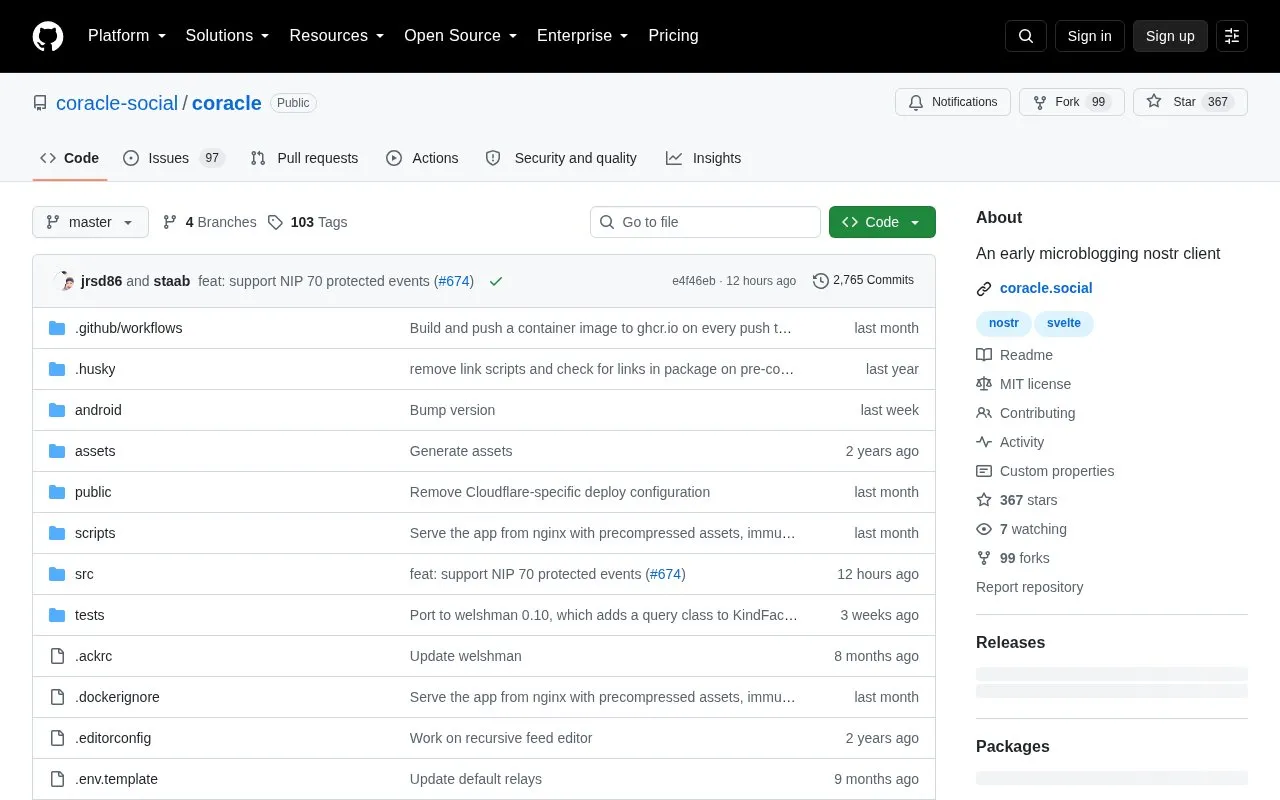
Task: Open the scripts folder name
Action: point(95,533)
